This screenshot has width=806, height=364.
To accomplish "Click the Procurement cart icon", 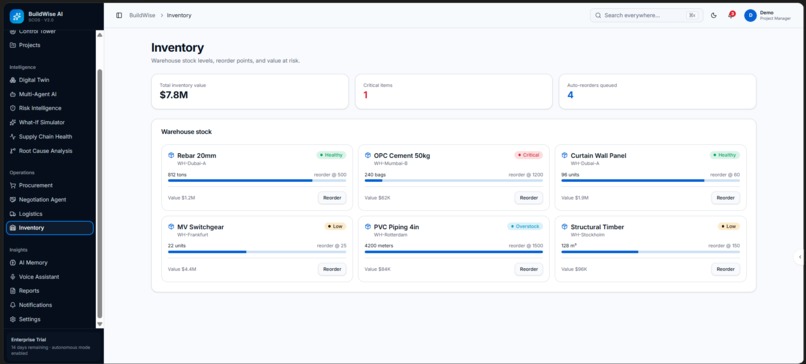I will pos(13,186).
